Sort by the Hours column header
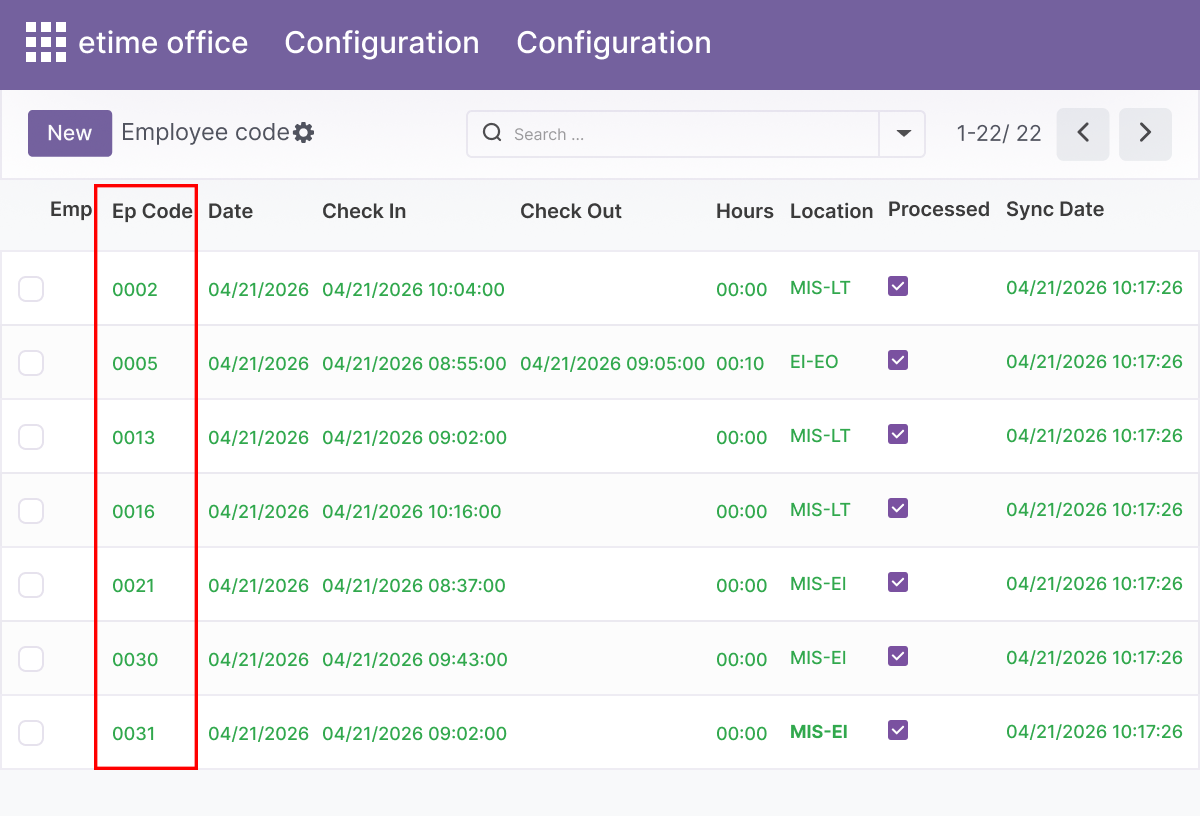1200x816 pixels. (x=745, y=211)
